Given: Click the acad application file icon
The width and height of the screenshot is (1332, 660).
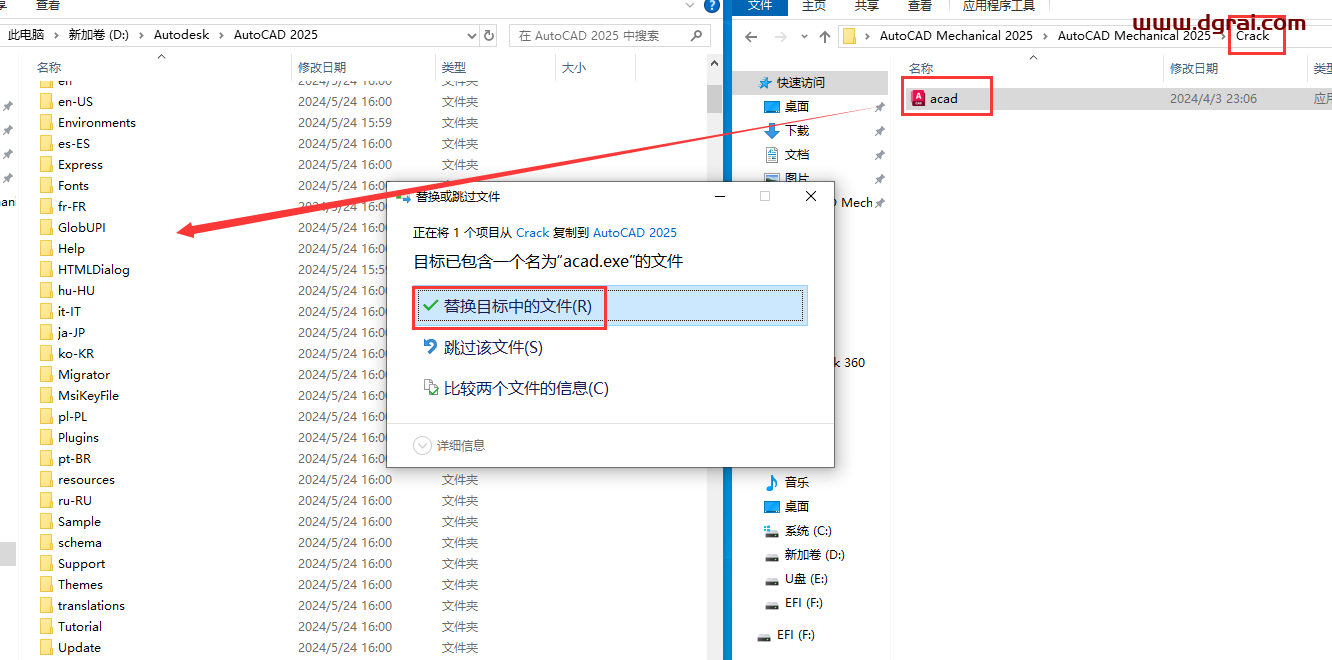Looking at the screenshot, I should coord(918,98).
